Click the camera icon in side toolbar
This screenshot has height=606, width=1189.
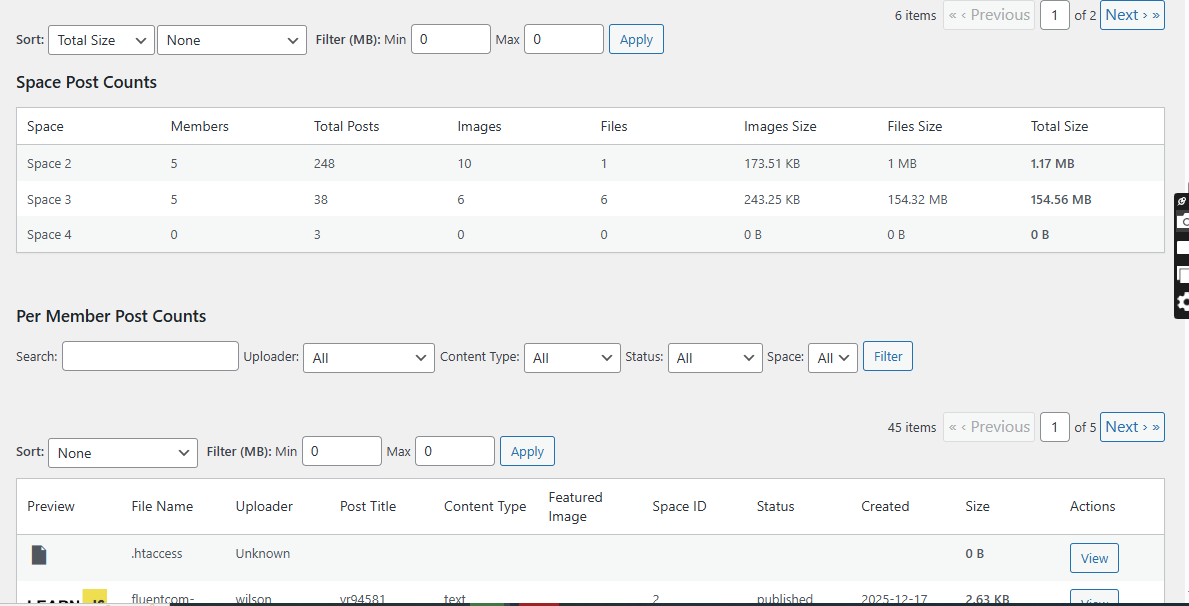coord(1183,221)
